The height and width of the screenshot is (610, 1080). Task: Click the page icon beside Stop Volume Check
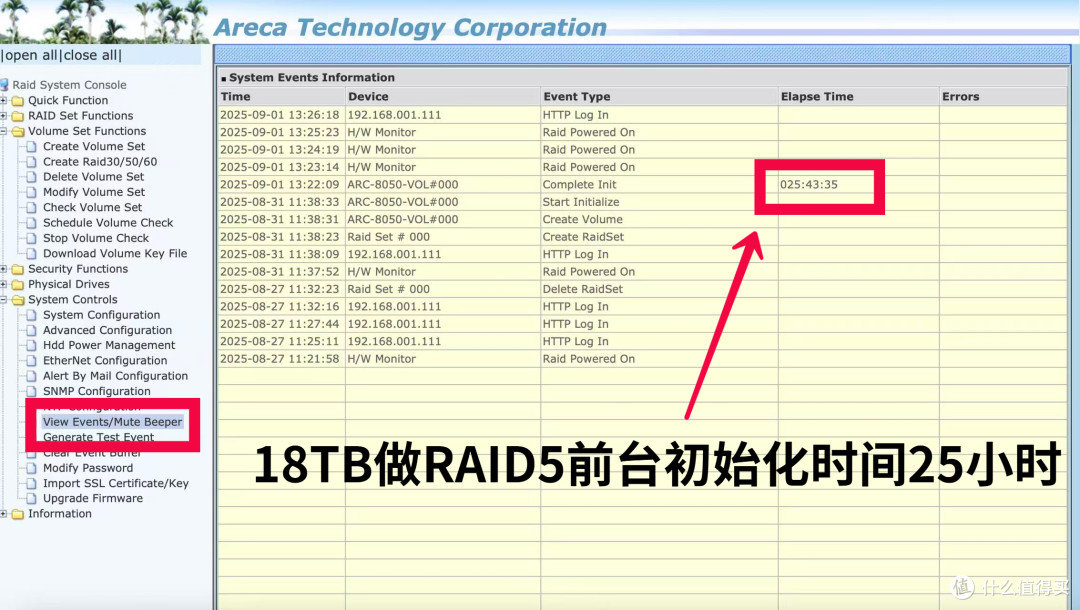[31, 238]
